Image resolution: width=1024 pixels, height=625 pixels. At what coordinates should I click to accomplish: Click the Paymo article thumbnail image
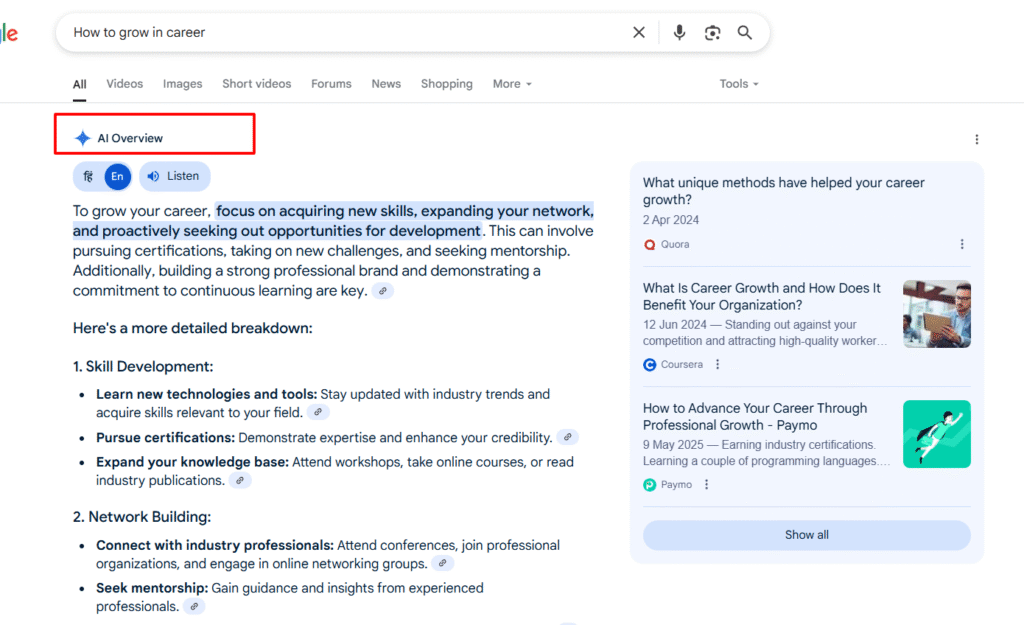pos(936,434)
